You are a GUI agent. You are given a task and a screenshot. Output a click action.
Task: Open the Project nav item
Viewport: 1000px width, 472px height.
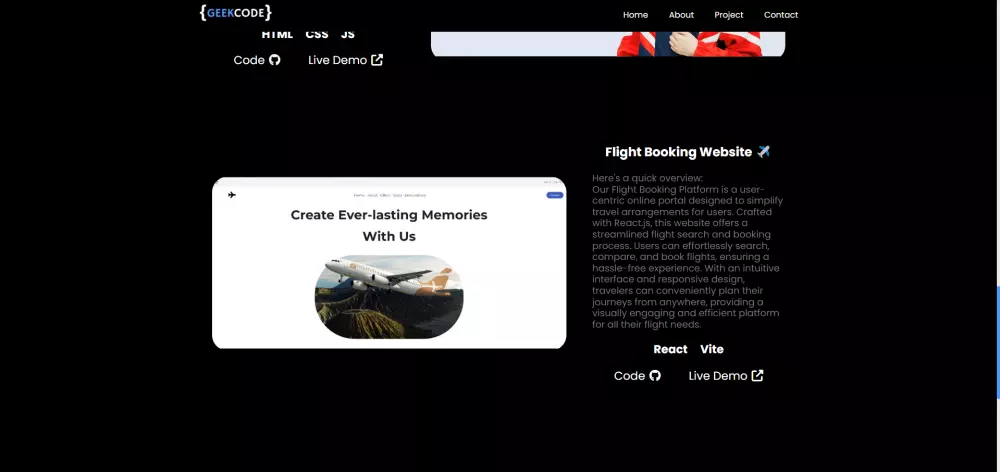point(728,15)
